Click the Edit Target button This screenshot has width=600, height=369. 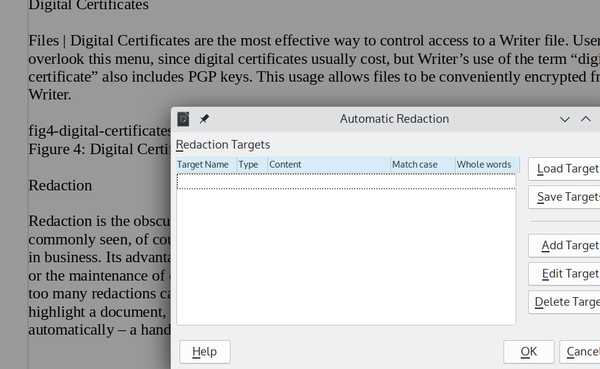(564, 274)
